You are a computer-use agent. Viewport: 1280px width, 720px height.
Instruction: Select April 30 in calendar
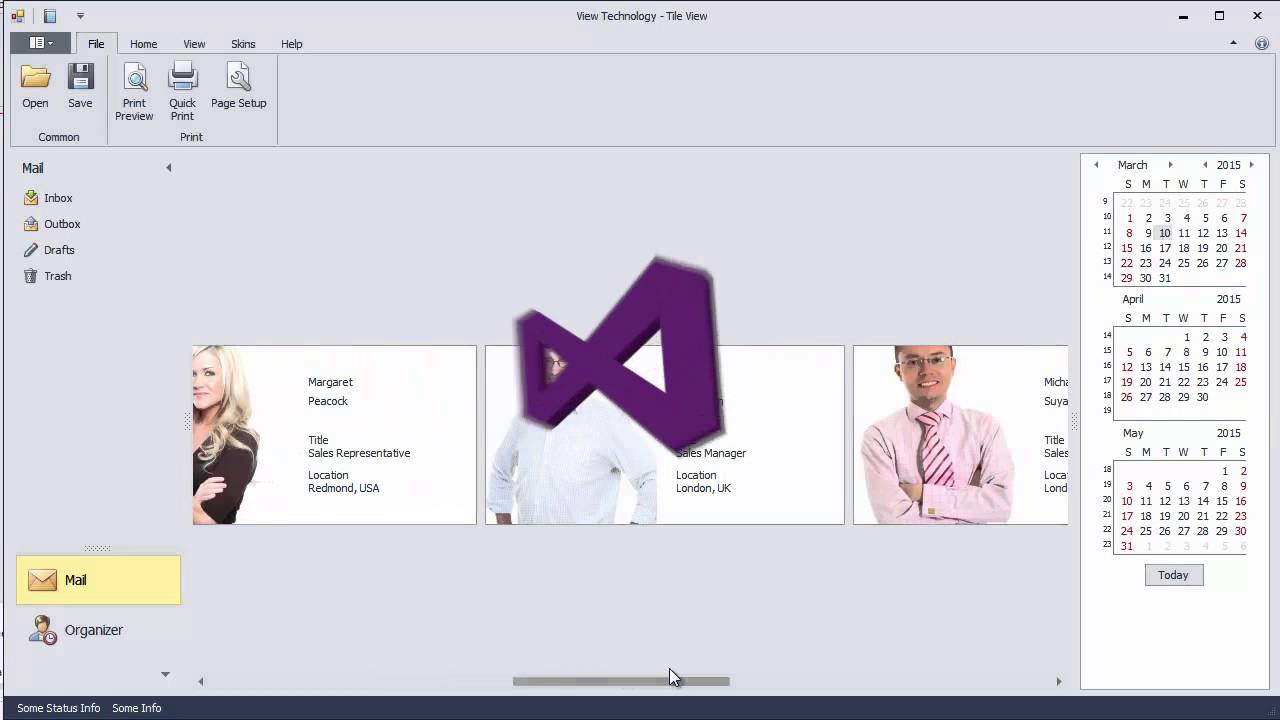point(1203,397)
